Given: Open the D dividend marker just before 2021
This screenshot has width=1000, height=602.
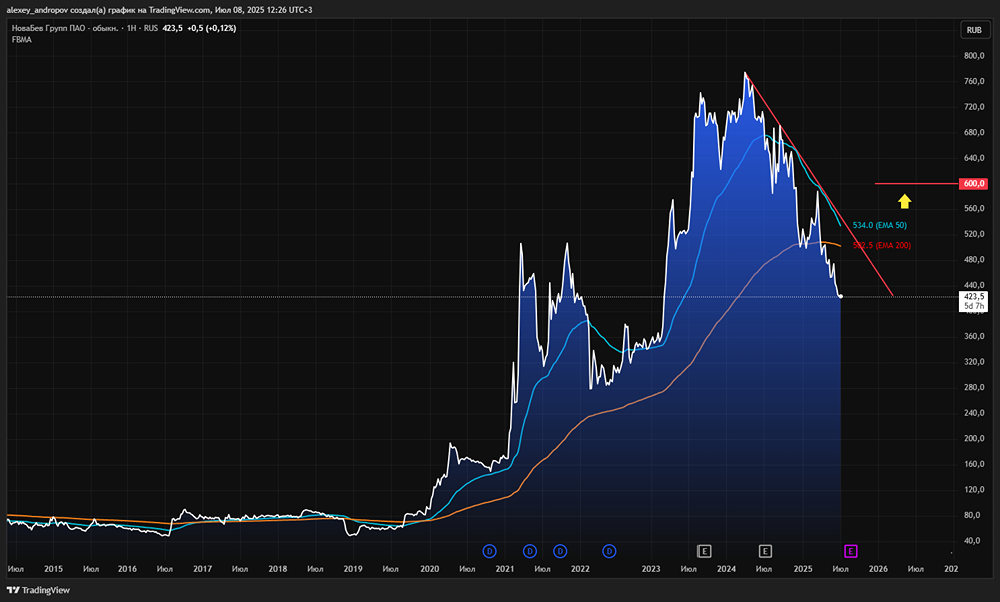Looking at the screenshot, I should tap(489, 551).
